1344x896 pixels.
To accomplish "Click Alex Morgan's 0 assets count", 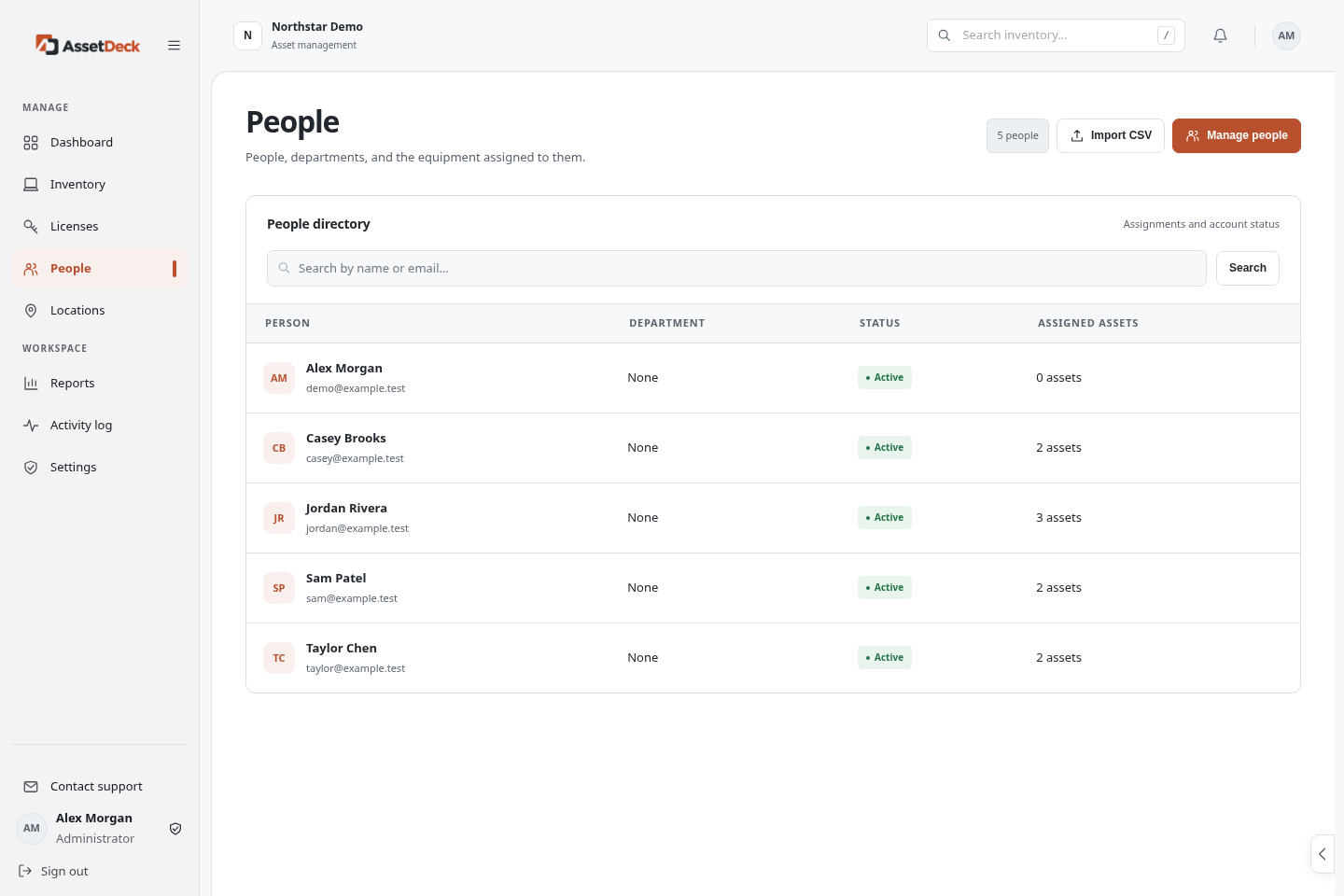I will 1058,378.
